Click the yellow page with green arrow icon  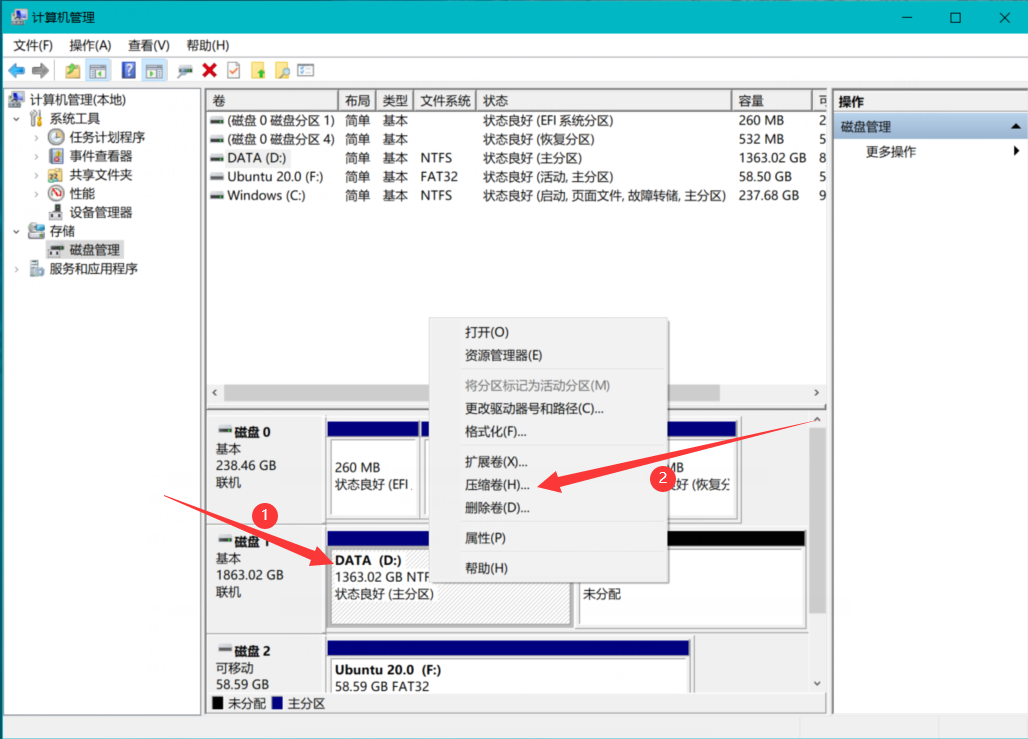click(258, 70)
